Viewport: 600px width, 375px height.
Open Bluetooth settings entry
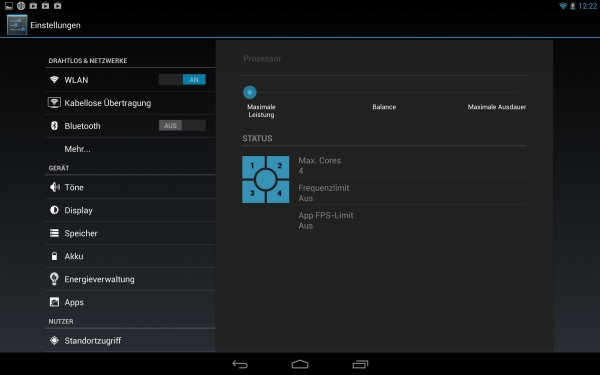[x=130, y=126]
